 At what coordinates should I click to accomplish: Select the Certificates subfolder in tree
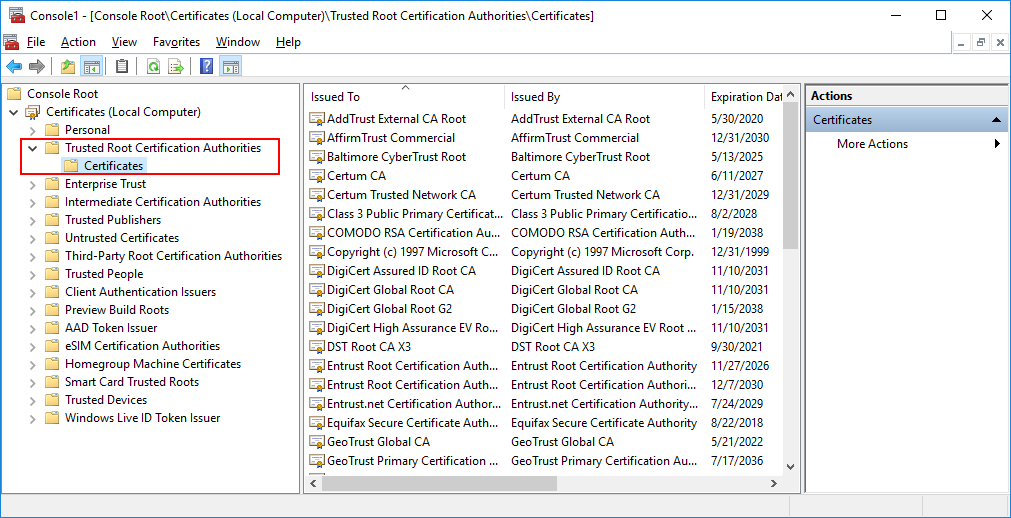[x=113, y=166]
